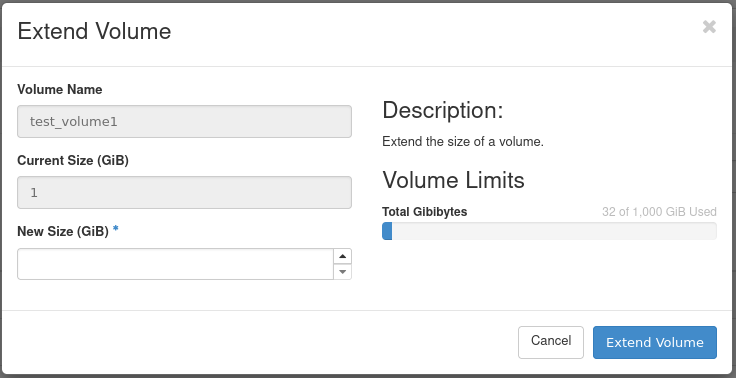Screen dimensions: 736x378
Task: Close the Extend Volume dialog with the X
Action: click(709, 27)
